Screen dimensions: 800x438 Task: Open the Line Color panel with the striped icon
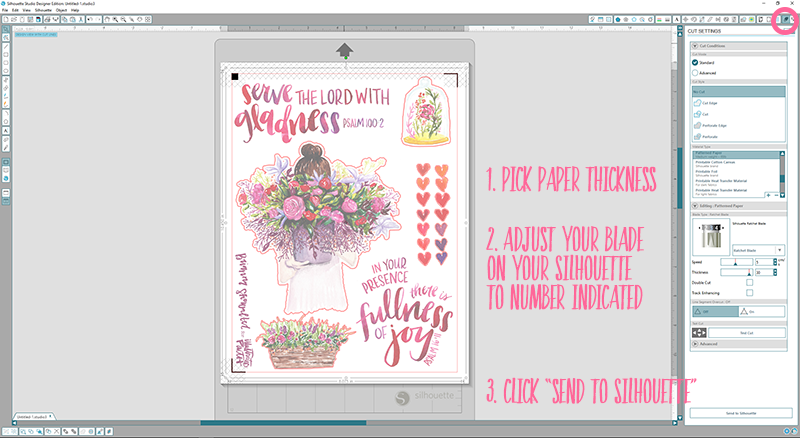point(660,19)
